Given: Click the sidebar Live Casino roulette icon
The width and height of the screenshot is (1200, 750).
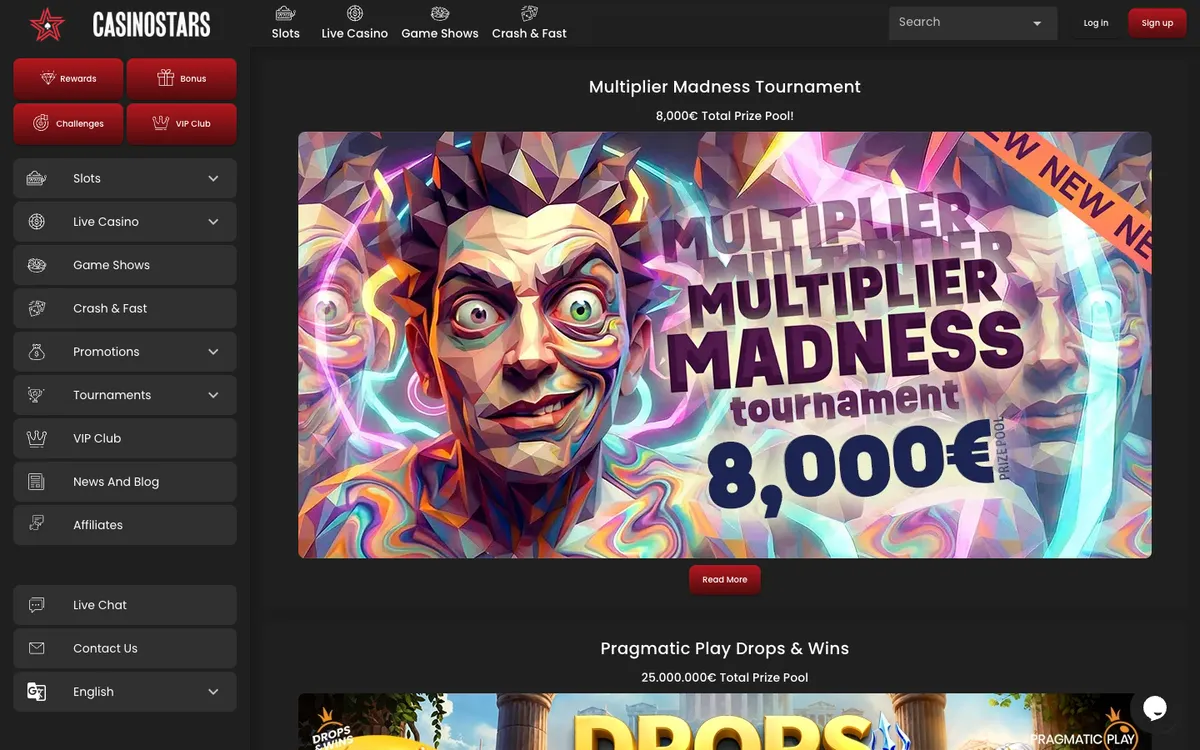Looking at the screenshot, I should [37, 221].
